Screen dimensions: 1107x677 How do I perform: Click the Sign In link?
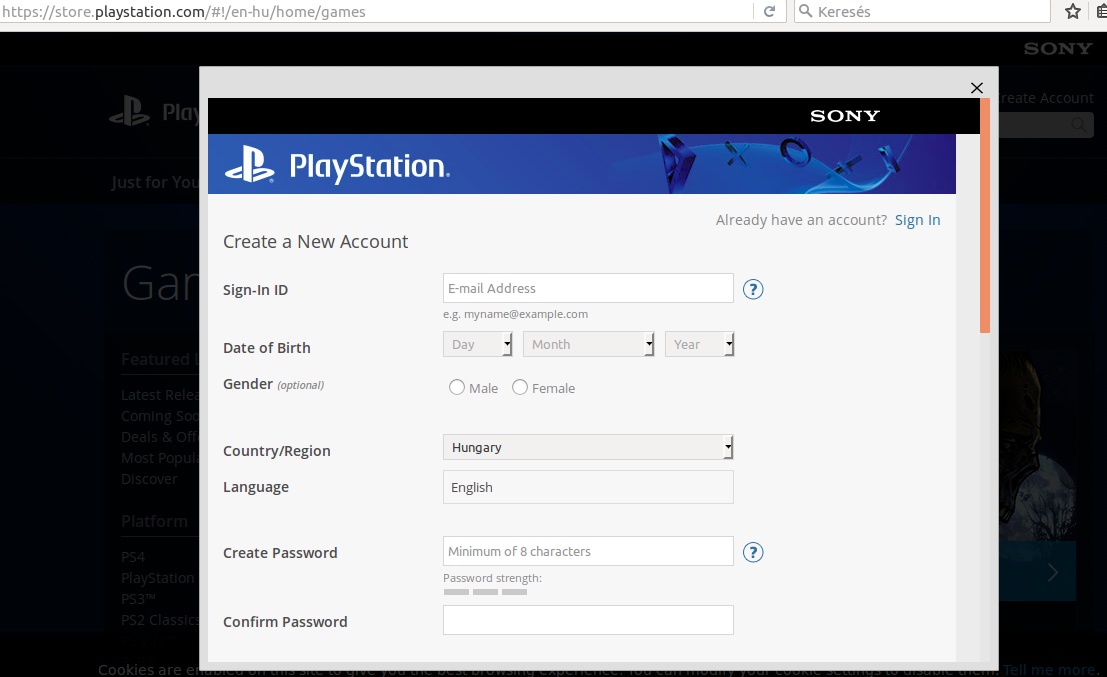[917, 220]
